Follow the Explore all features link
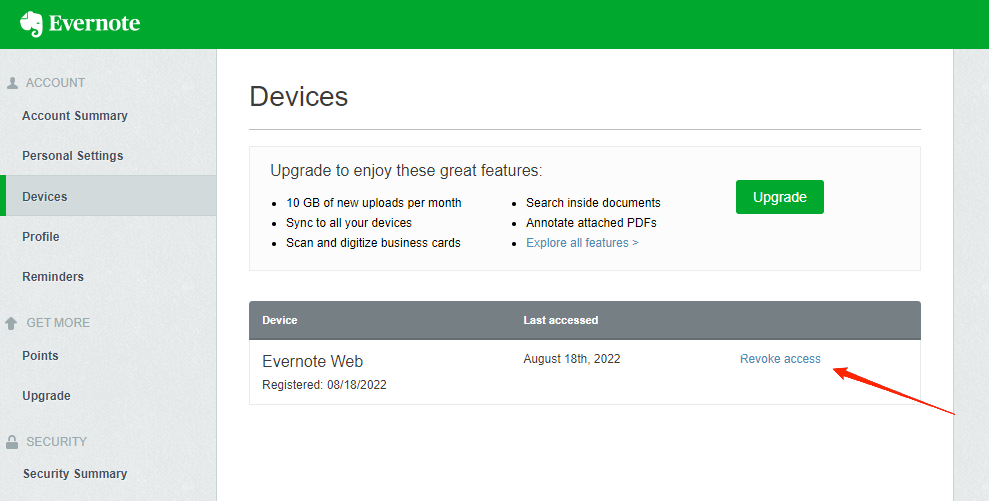The height and width of the screenshot is (501, 989). (582, 243)
